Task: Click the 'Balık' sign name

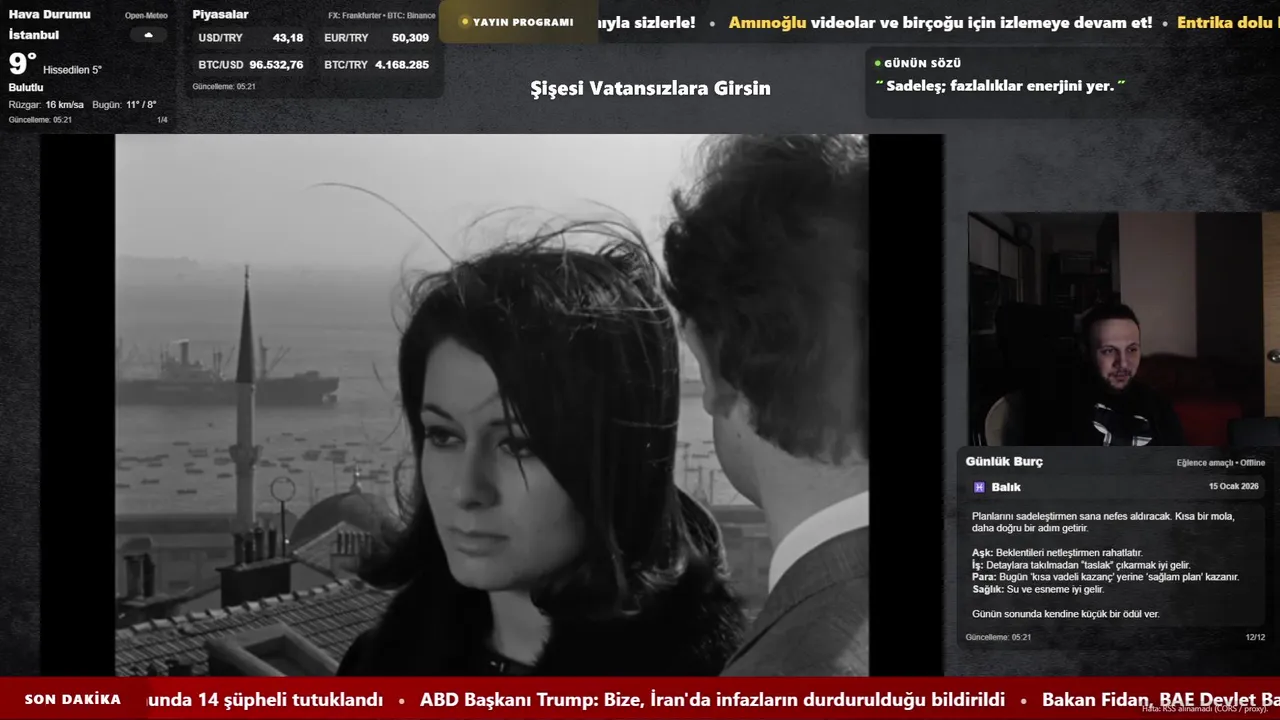Action: click(x=1006, y=487)
